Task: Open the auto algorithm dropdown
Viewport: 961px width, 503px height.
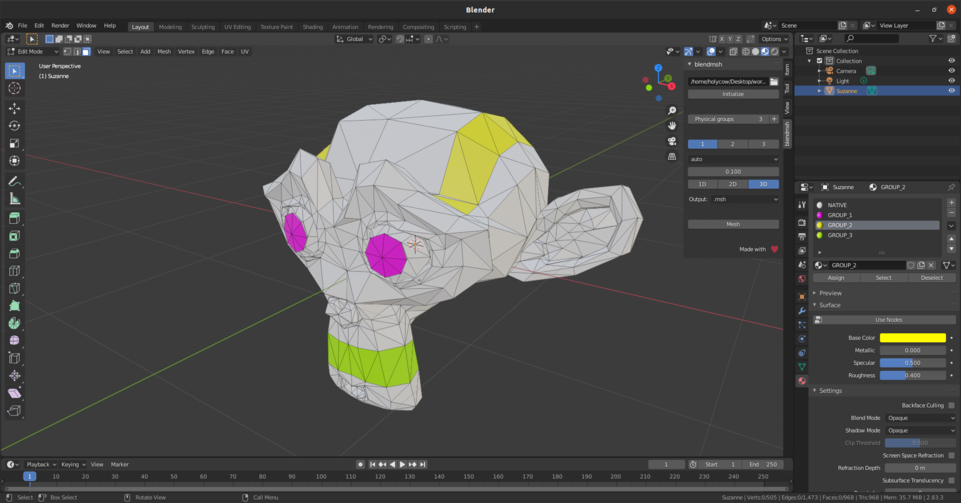Action: [733, 159]
